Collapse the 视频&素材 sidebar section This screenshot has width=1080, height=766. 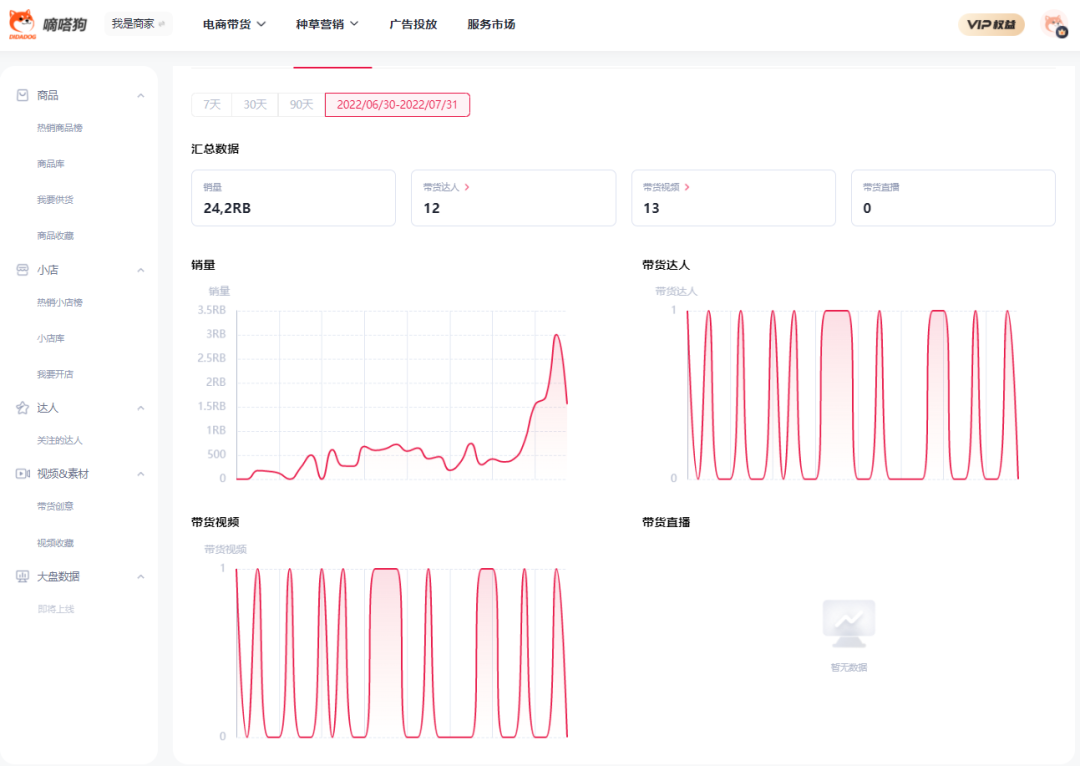point(141,474)
